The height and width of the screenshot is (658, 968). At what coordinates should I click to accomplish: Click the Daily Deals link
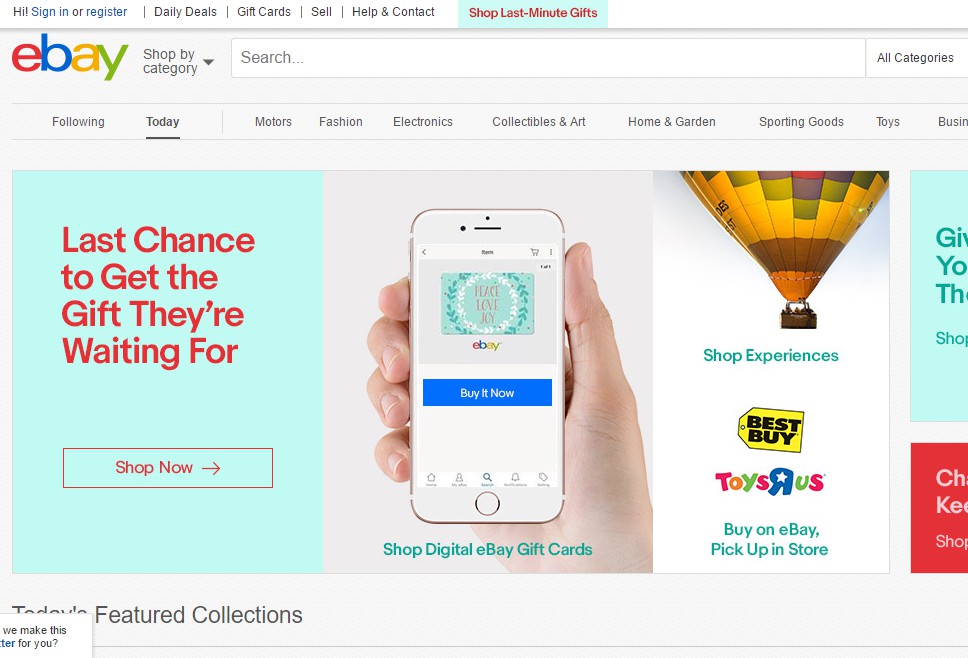coord(185,12)
